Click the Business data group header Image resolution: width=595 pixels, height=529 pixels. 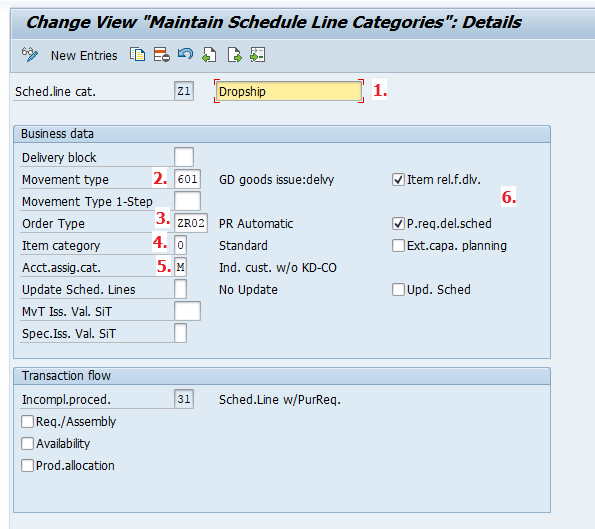pos(282,134)
